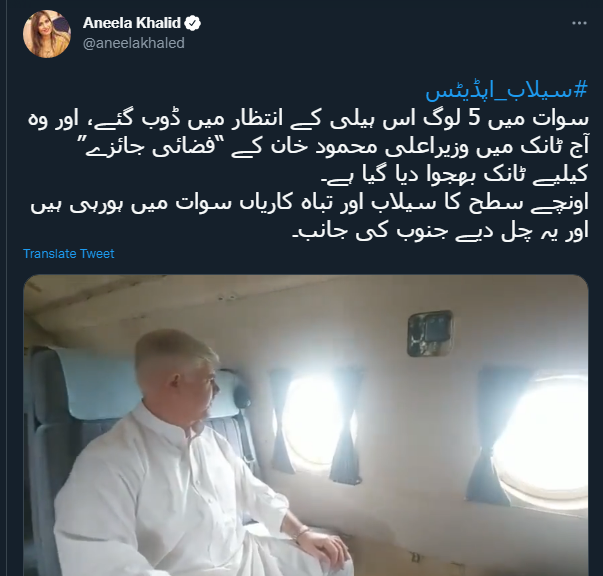Select the first line of tweet text
This screenshot has height=576, width=603.
(308, 119)
